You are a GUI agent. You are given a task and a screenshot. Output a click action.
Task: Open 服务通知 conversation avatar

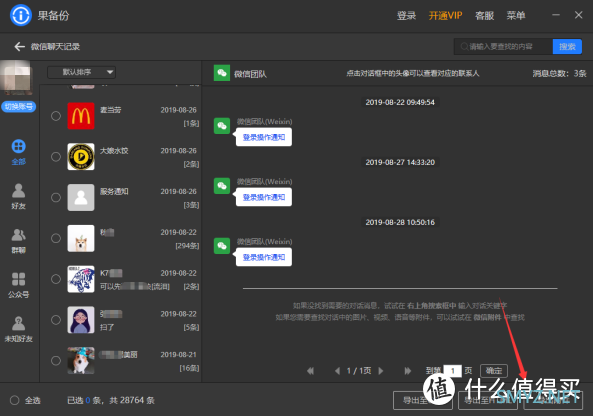click(81, 197)
